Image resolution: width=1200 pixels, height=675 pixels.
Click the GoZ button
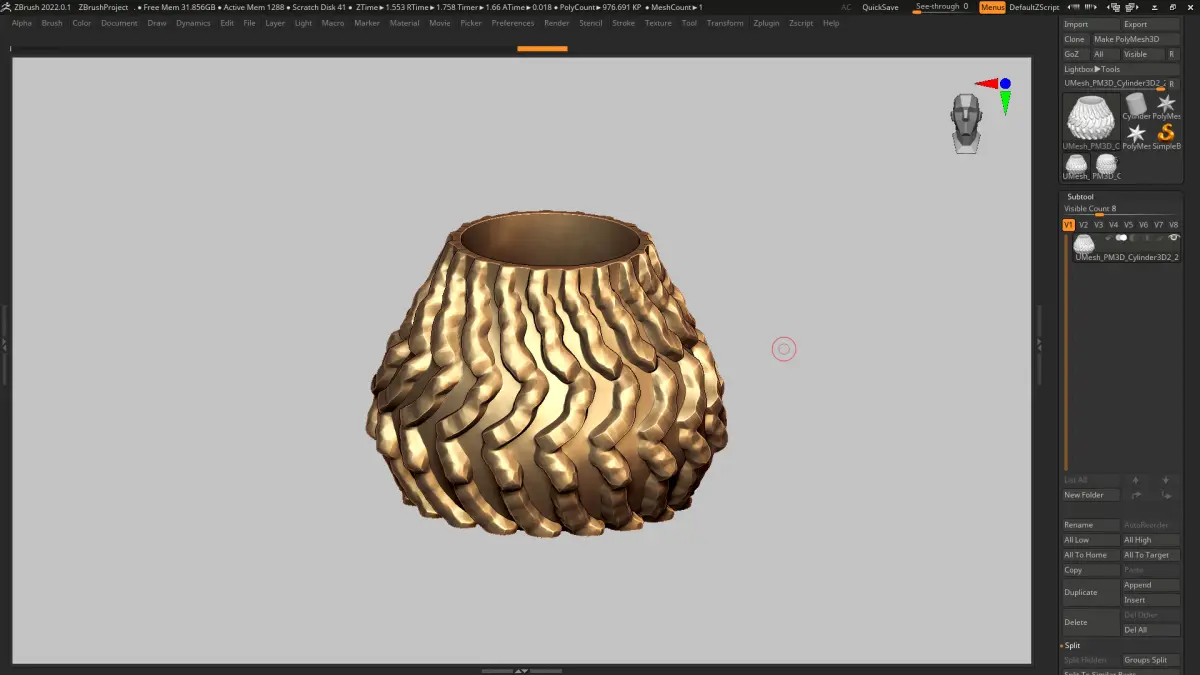[1076, 54]
